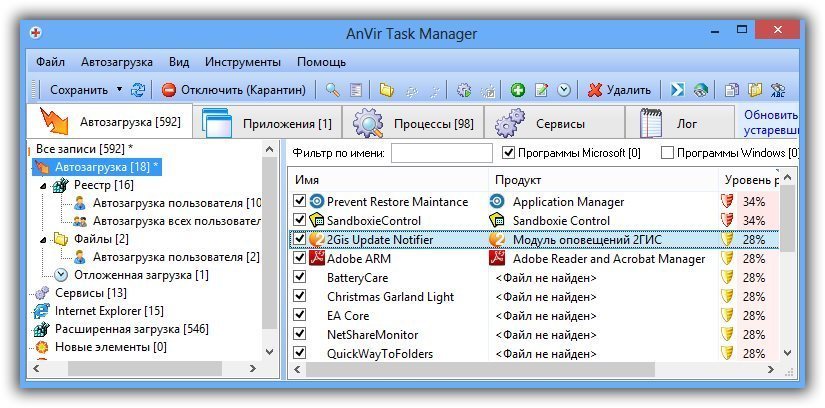Click the Adobe ARM red PDF icon
825x408 pixels.
(x=316, y=258)
